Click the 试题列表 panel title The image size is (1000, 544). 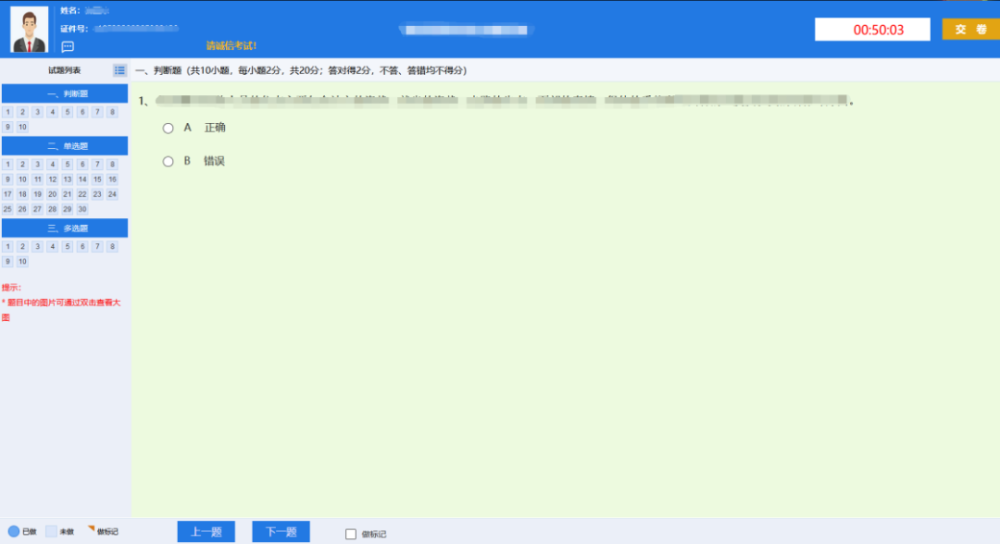(x=64, y=70)
